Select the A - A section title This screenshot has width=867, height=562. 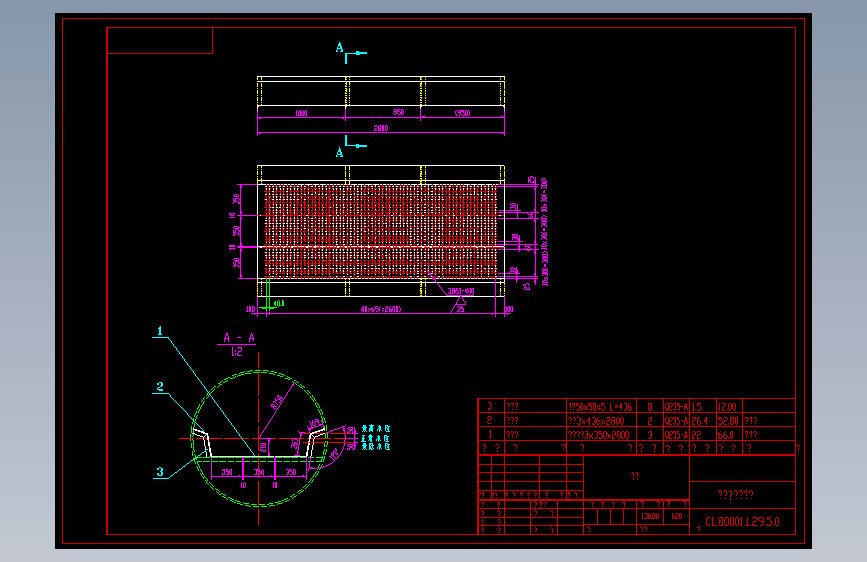pos(239,337)
